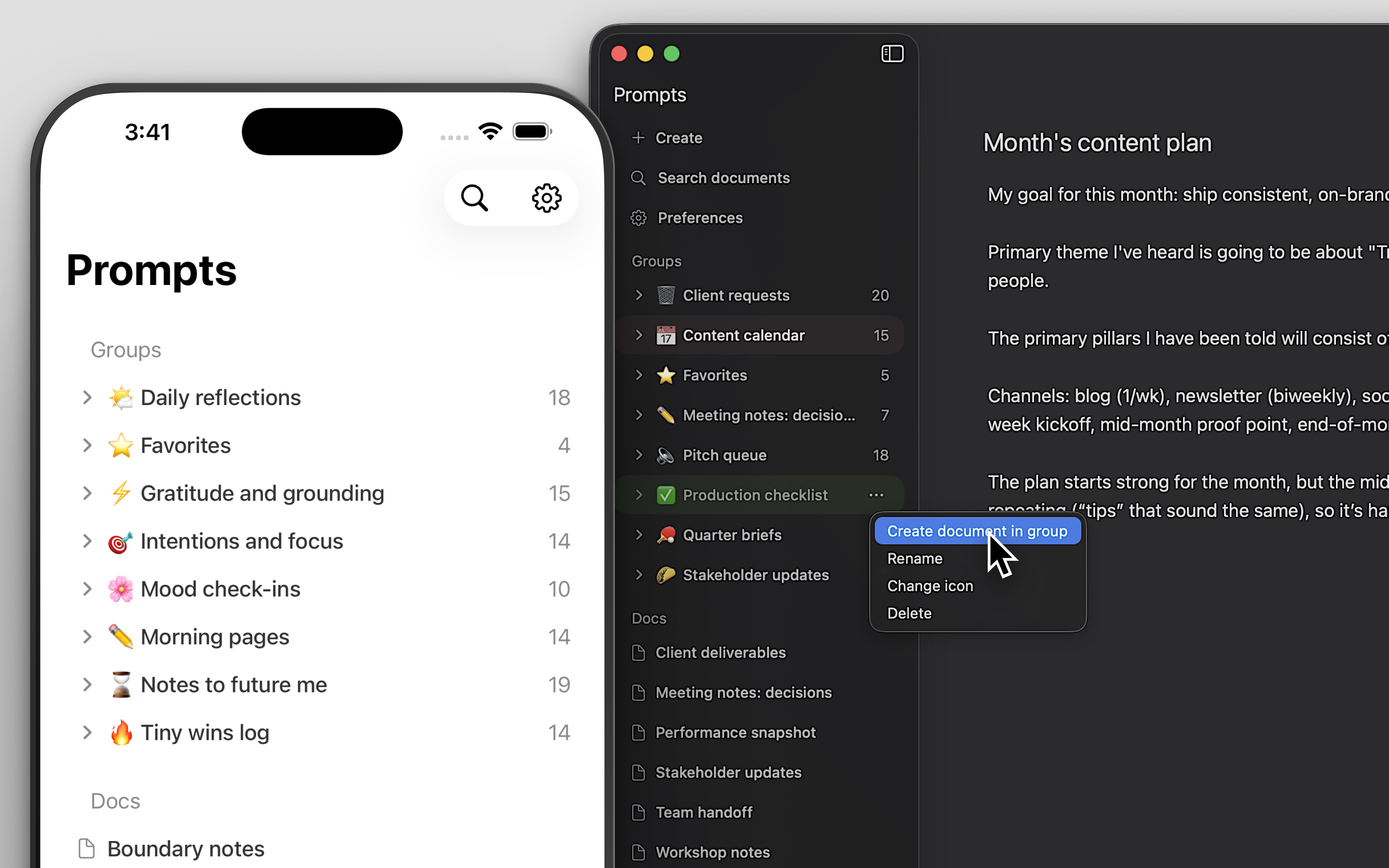Screen dimensions: 1389x868
Task: Open search with the magnifier icon on iPhone
Action: pos(474,198)
